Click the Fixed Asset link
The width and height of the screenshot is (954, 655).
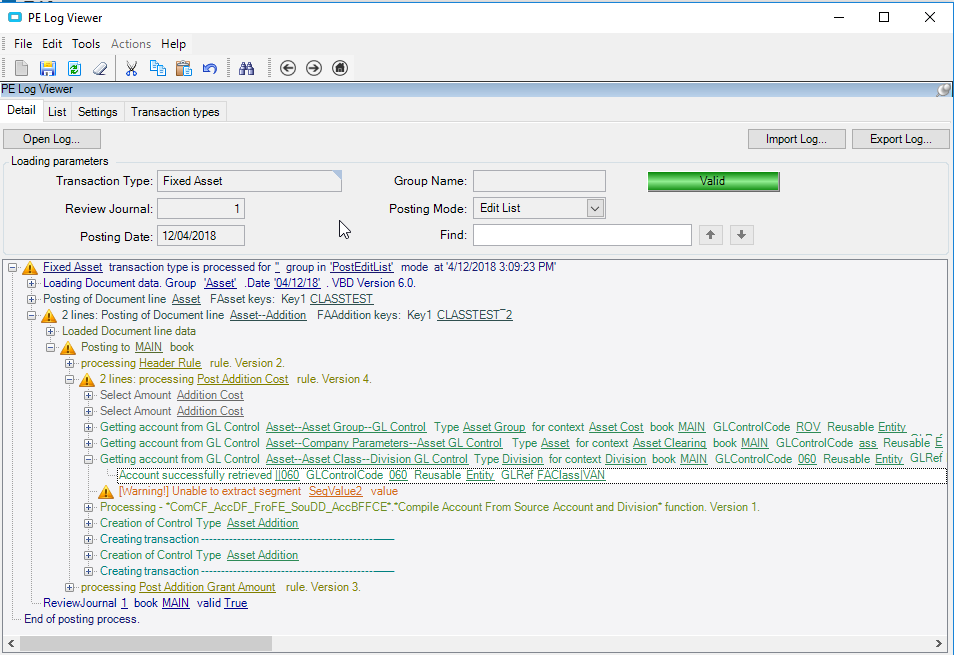click(72, 267)
